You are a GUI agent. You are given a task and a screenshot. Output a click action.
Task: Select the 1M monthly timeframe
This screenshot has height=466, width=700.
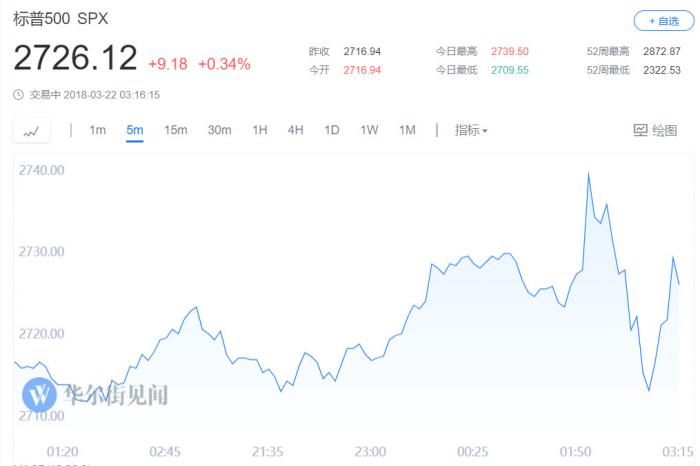(407, 130)
